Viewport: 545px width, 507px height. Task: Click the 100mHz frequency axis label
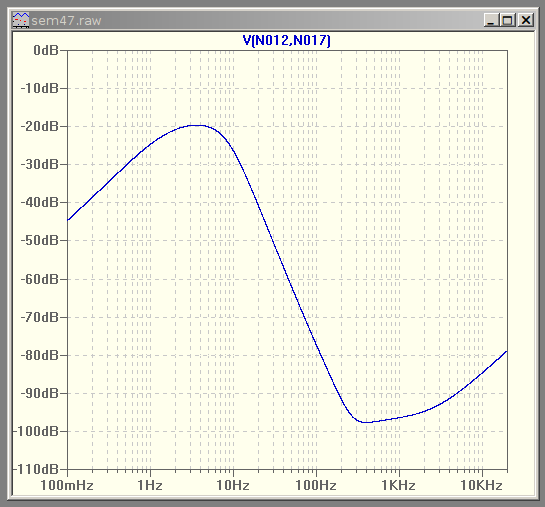point(67,485)
